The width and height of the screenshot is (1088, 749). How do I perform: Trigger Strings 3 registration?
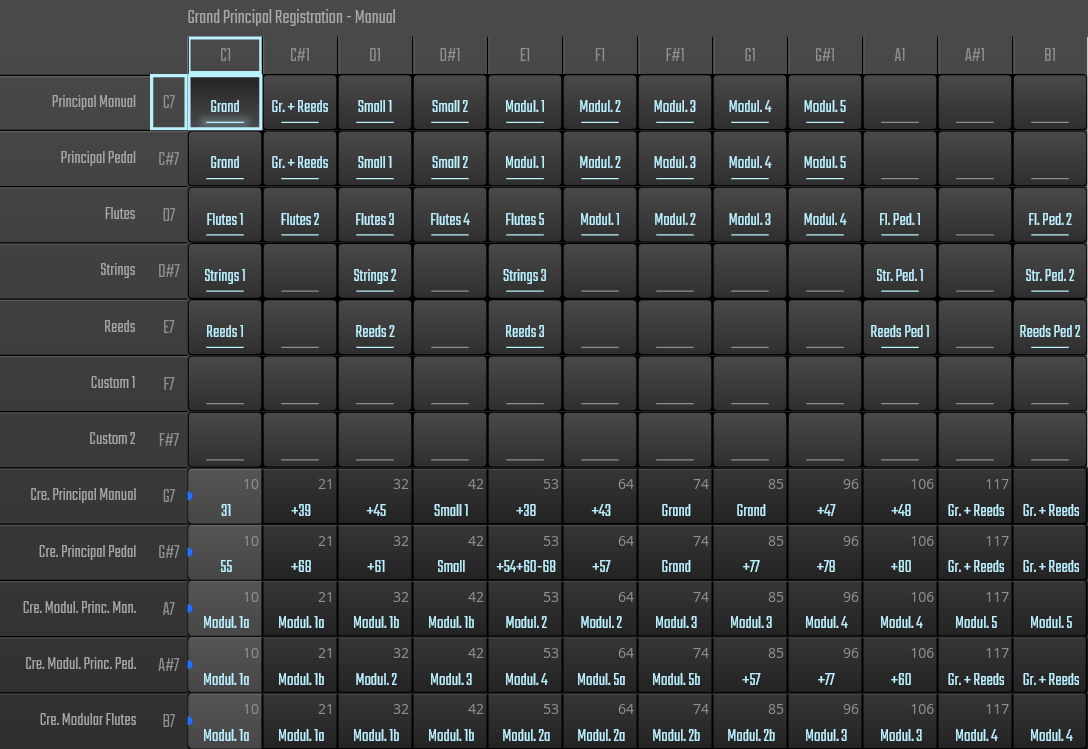[525, 271]
